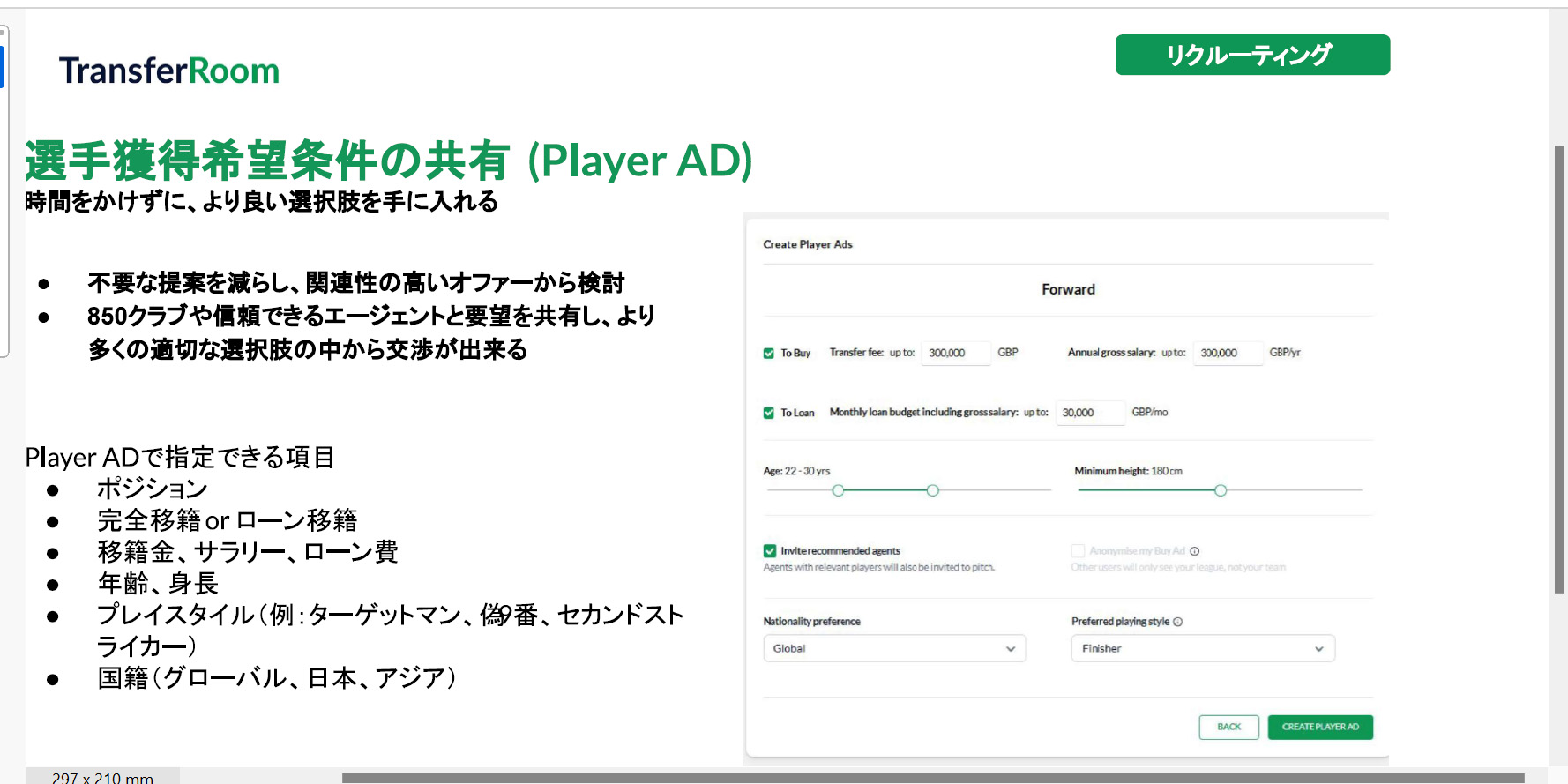Uncheck the To Buy checkbox
Image resolution: width=1568 pixels, height=784 pixels.
[769, 353]
